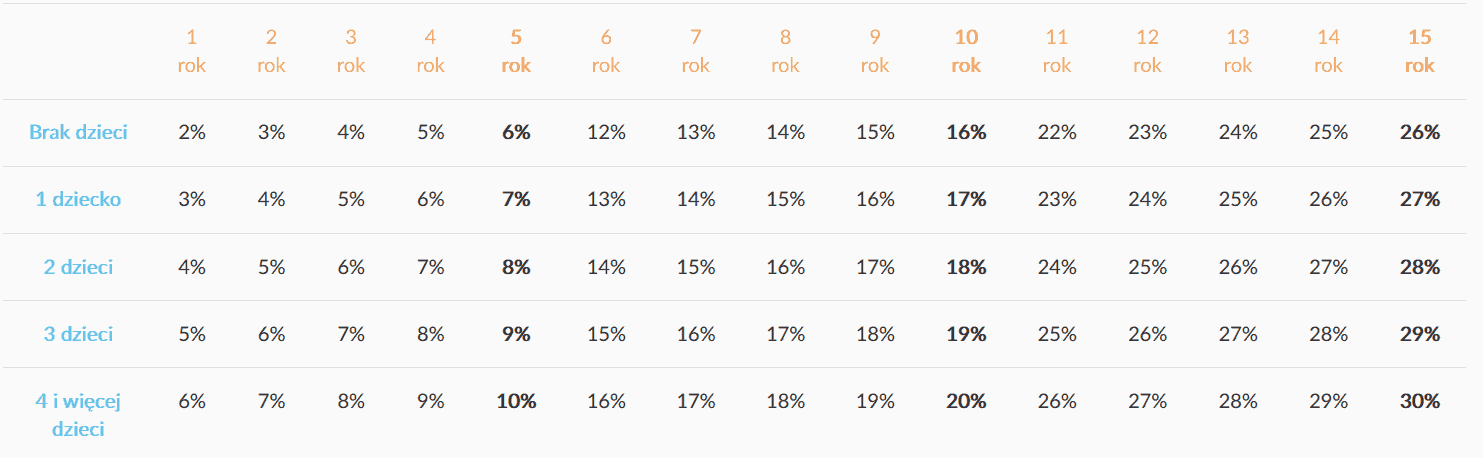Image resolution: width=1483 pixels, height=458 pixels.
Task: Select the bold '5 rok' column header
Action: (x=516, y=51)
